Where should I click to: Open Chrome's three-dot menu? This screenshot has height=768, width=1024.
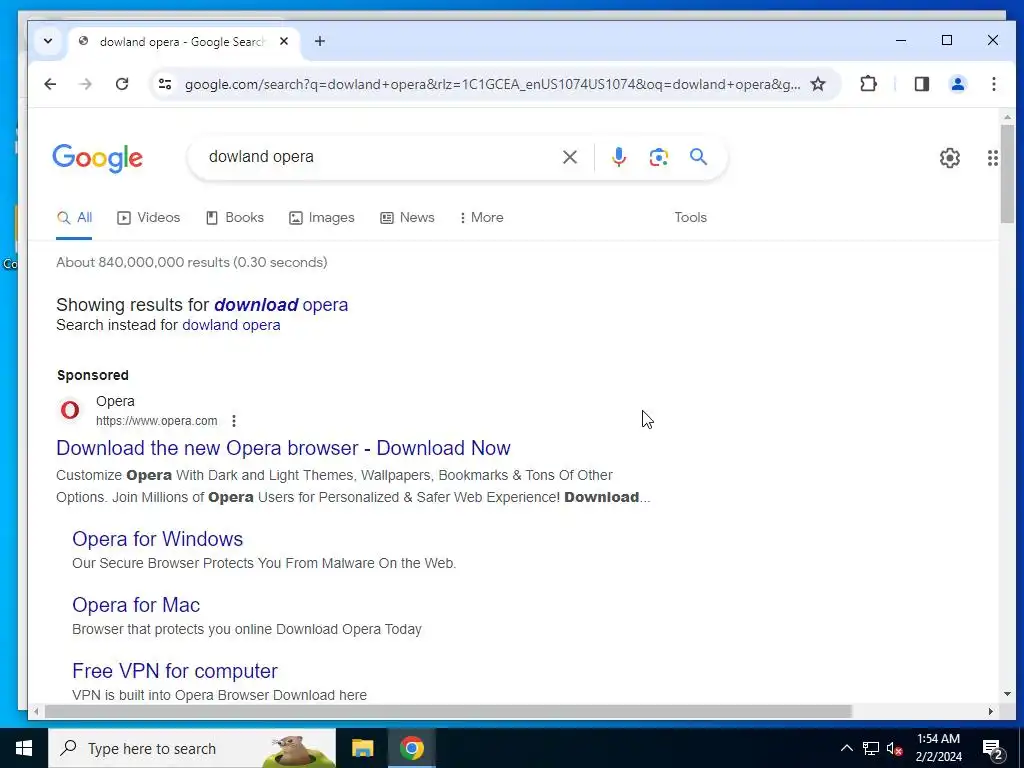(993, 84)
